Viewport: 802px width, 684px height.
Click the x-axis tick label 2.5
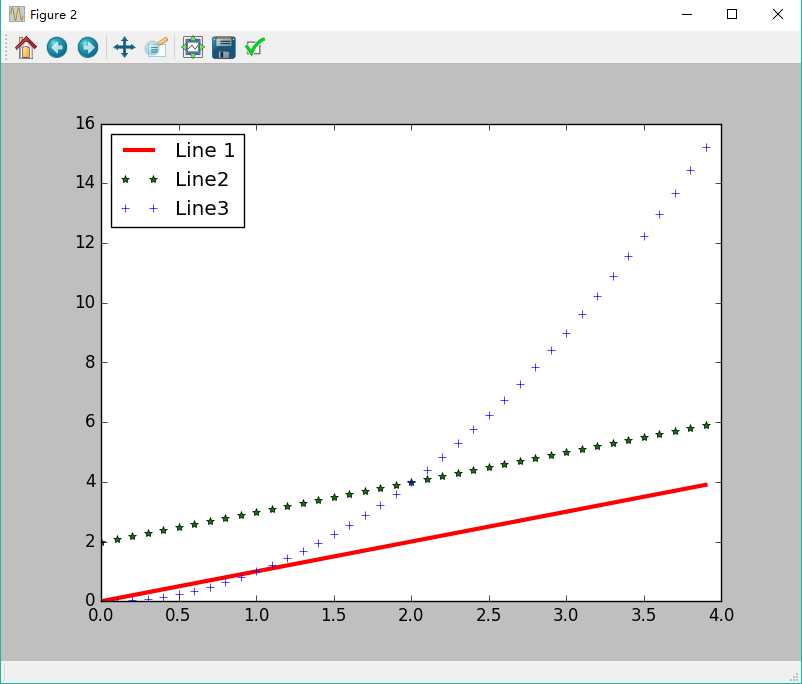(x=488, y=615)
